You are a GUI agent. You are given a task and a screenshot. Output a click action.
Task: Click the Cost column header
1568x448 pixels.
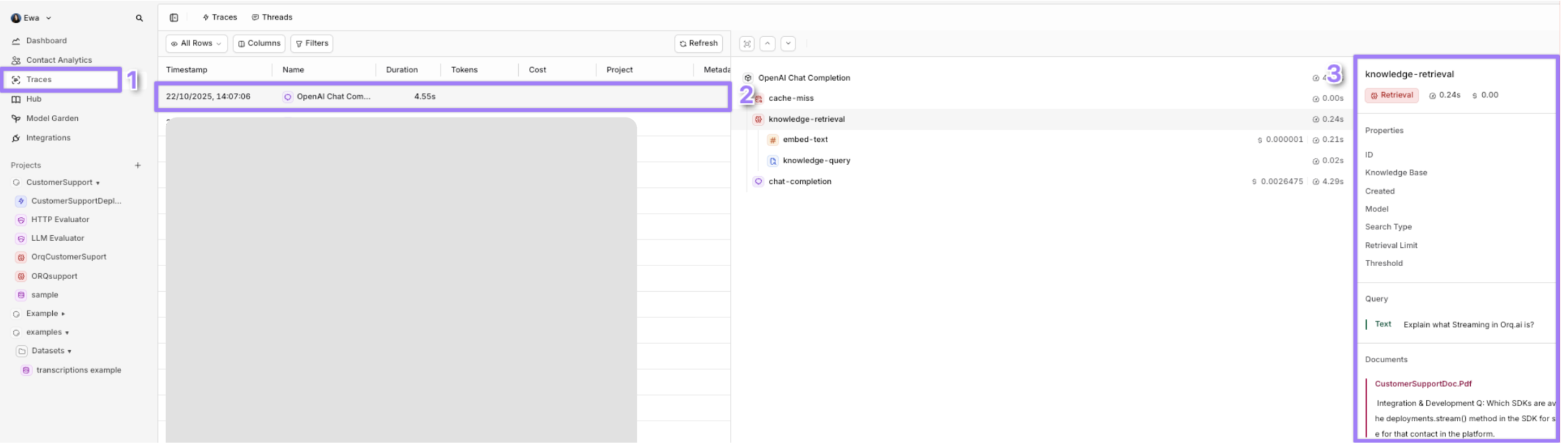538,70
